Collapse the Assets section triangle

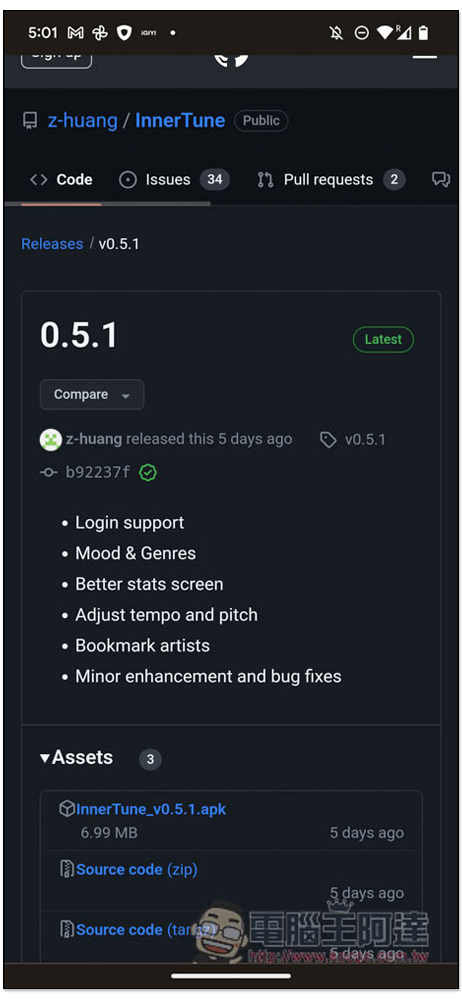[x=45, y=758]
